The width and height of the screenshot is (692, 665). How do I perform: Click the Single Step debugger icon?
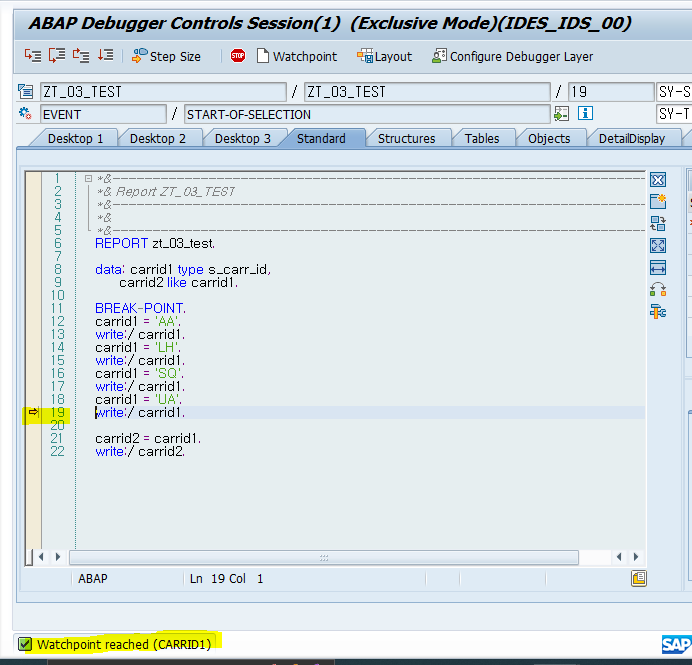[x=33, y=56]
